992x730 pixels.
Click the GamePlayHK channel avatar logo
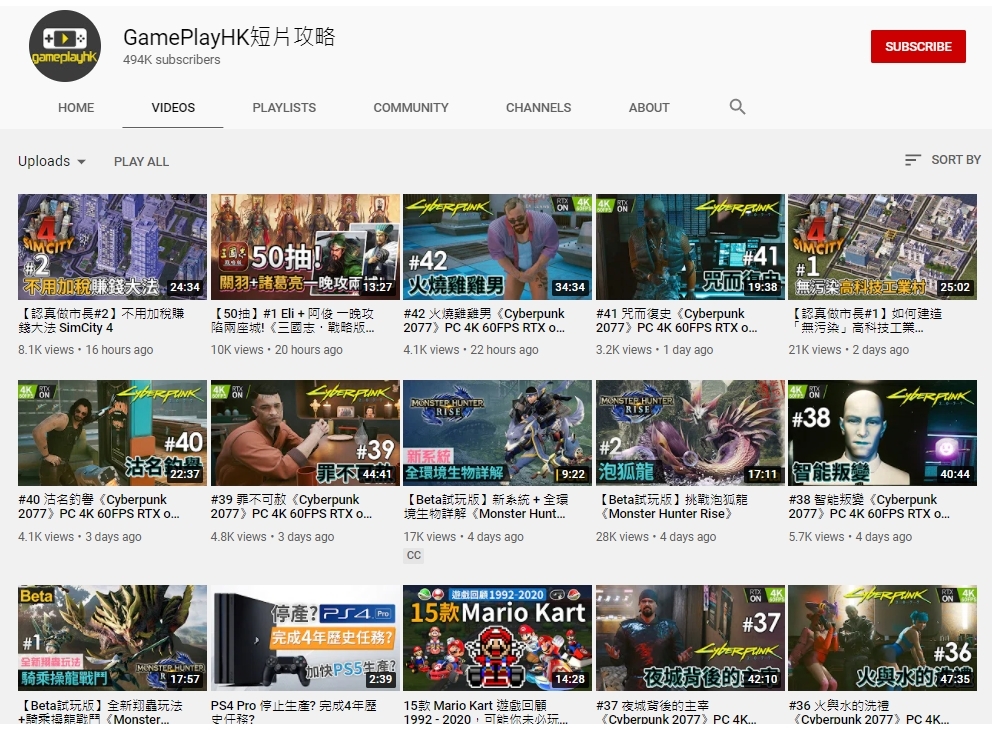coord(65,46)
